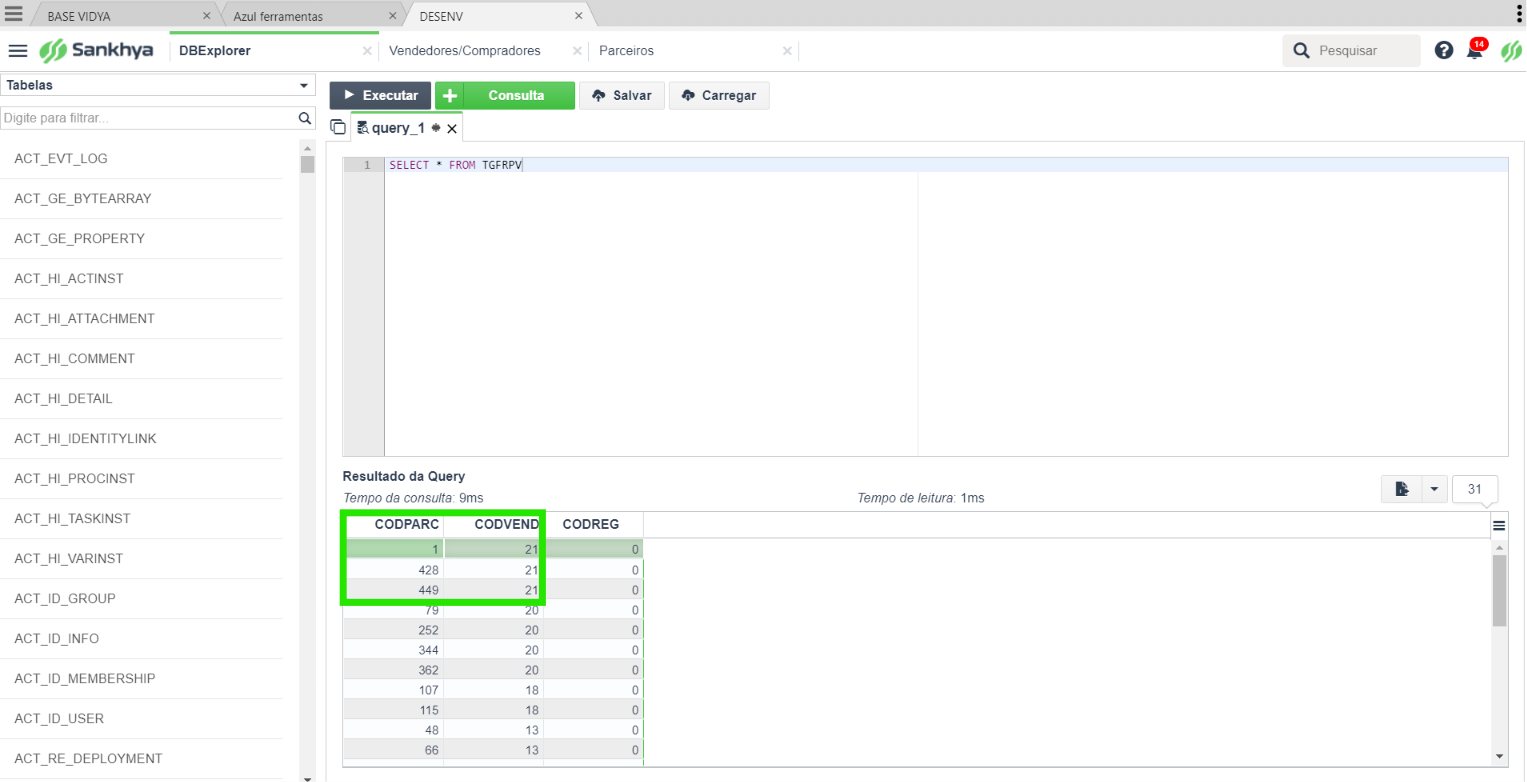1527x782 pixels.
Task: Close the query_1 tab
Action: [452, 128]
